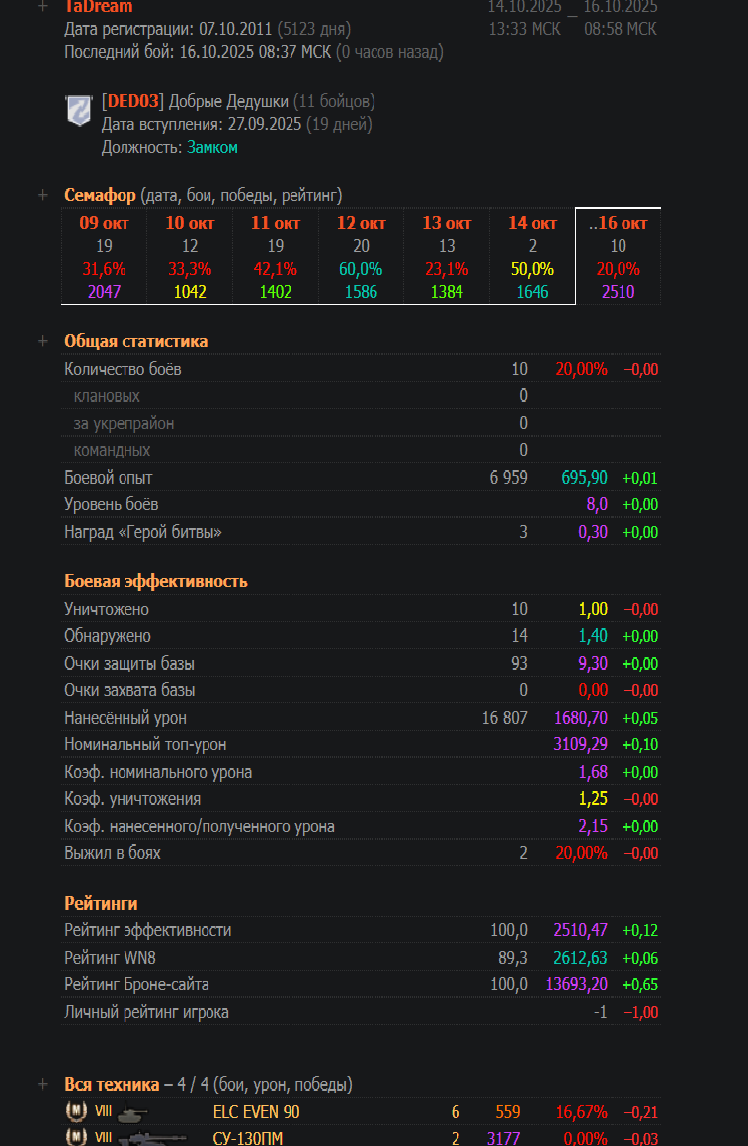Click the Рейтинг WN8 row value 2612,63
The image size is (748, 1146).
click(x=580, y=958)
